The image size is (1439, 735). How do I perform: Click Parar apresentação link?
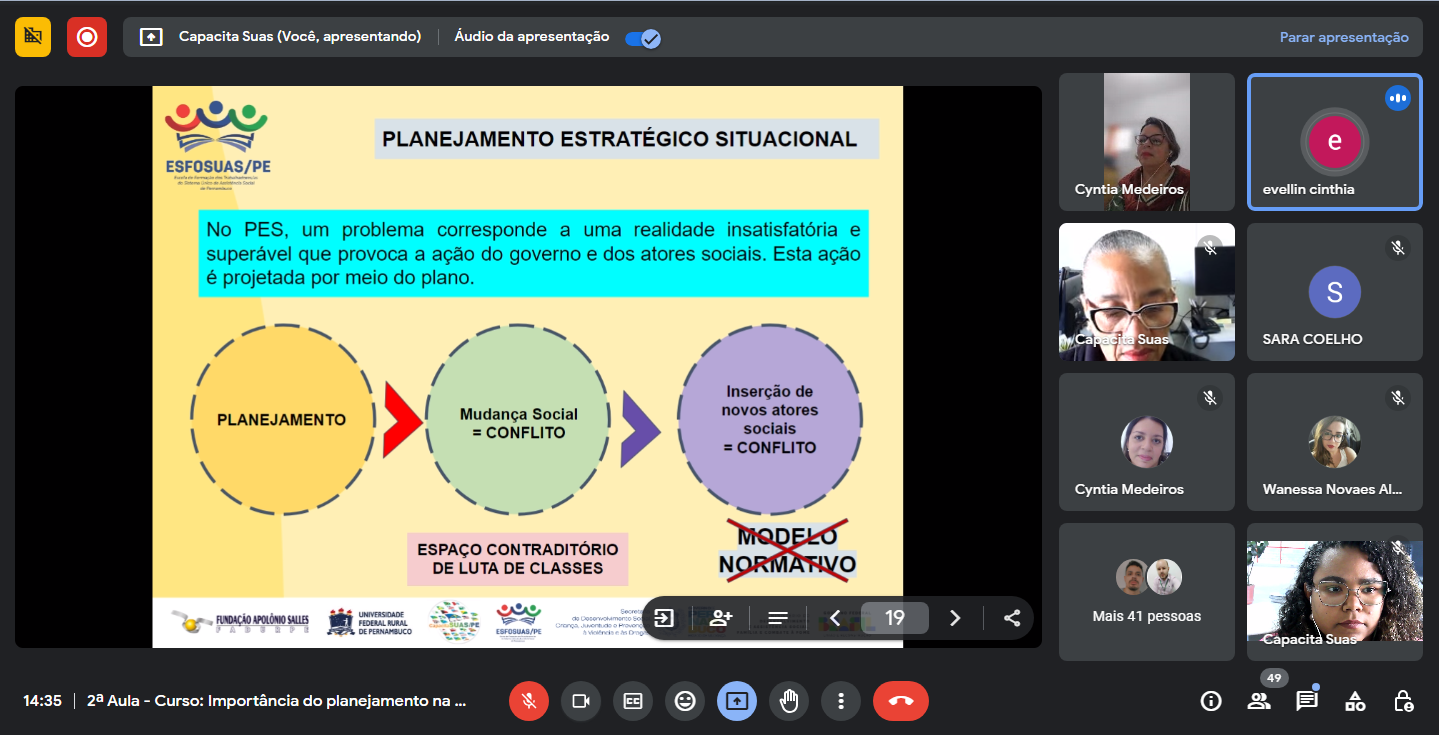click(x=1343, y=37)
